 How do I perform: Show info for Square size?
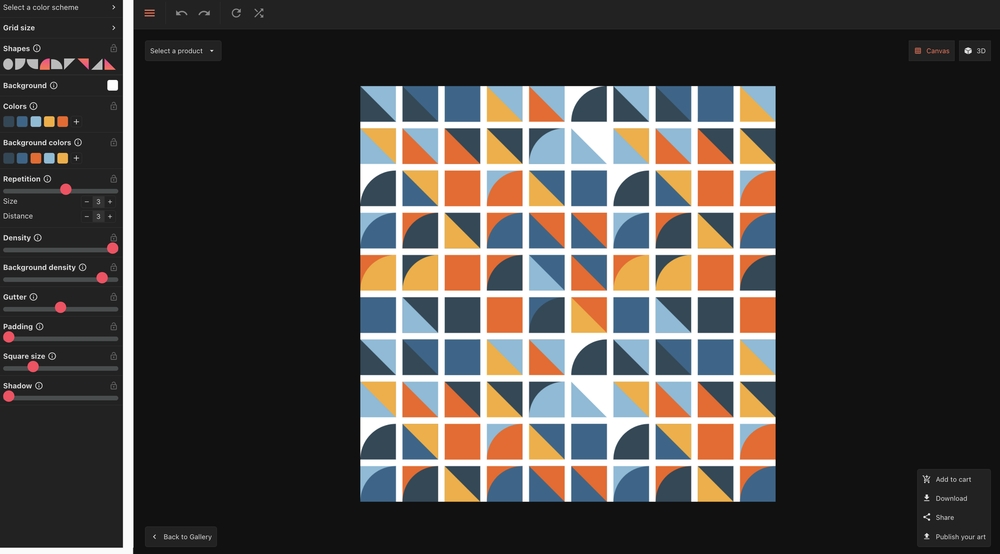pyautogui.click(x=52, y=356)
